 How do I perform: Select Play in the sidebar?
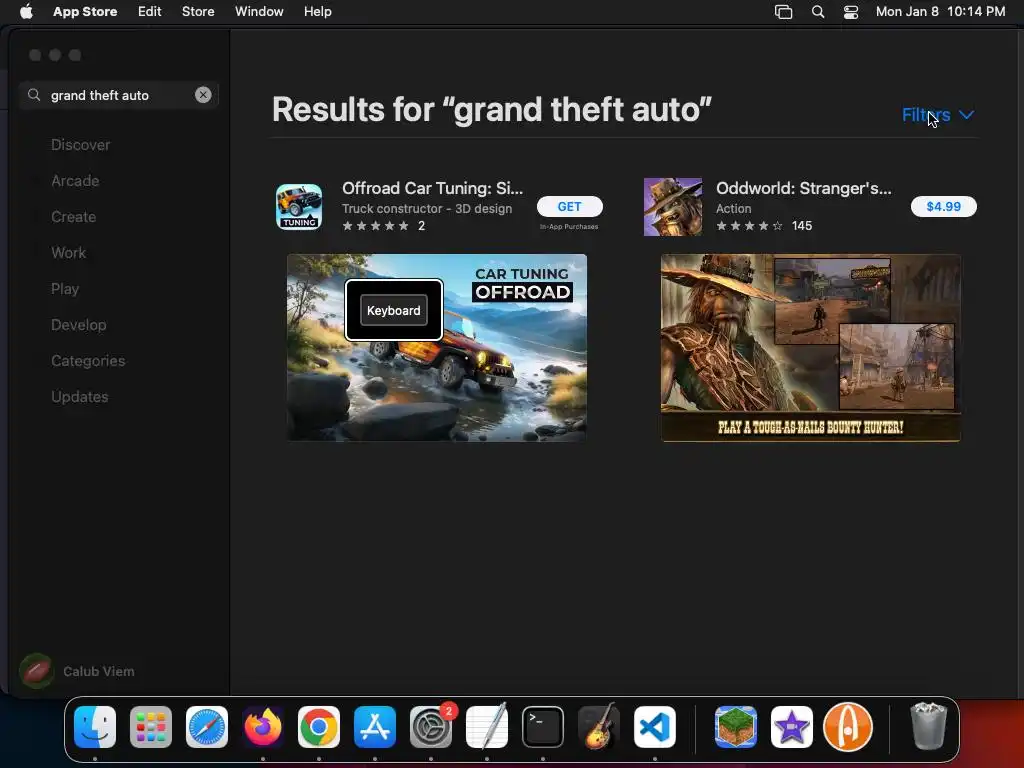tap(65, 289)
